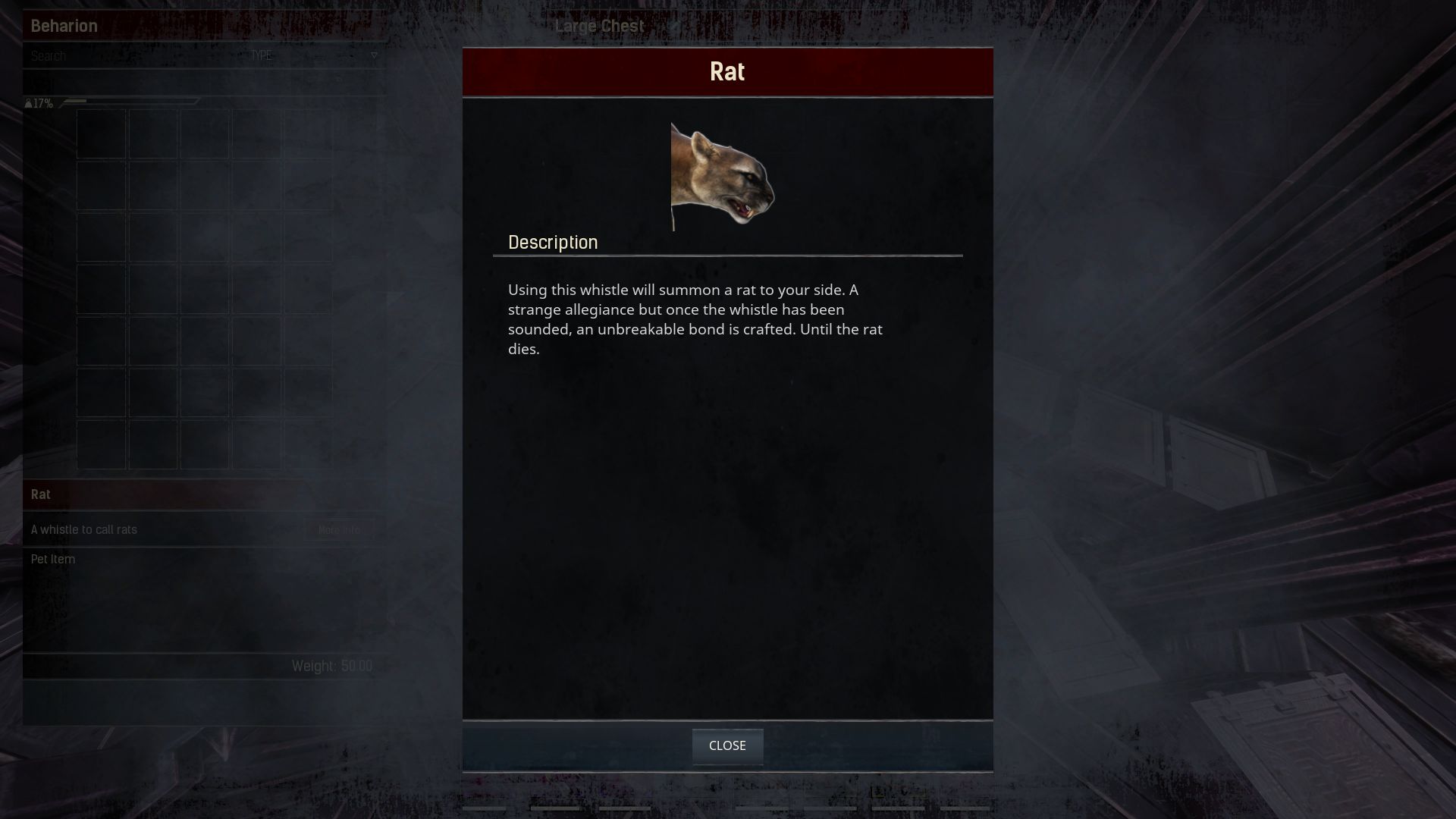
Task: Click the Weight: 50.00 readout
Action: 332,666
